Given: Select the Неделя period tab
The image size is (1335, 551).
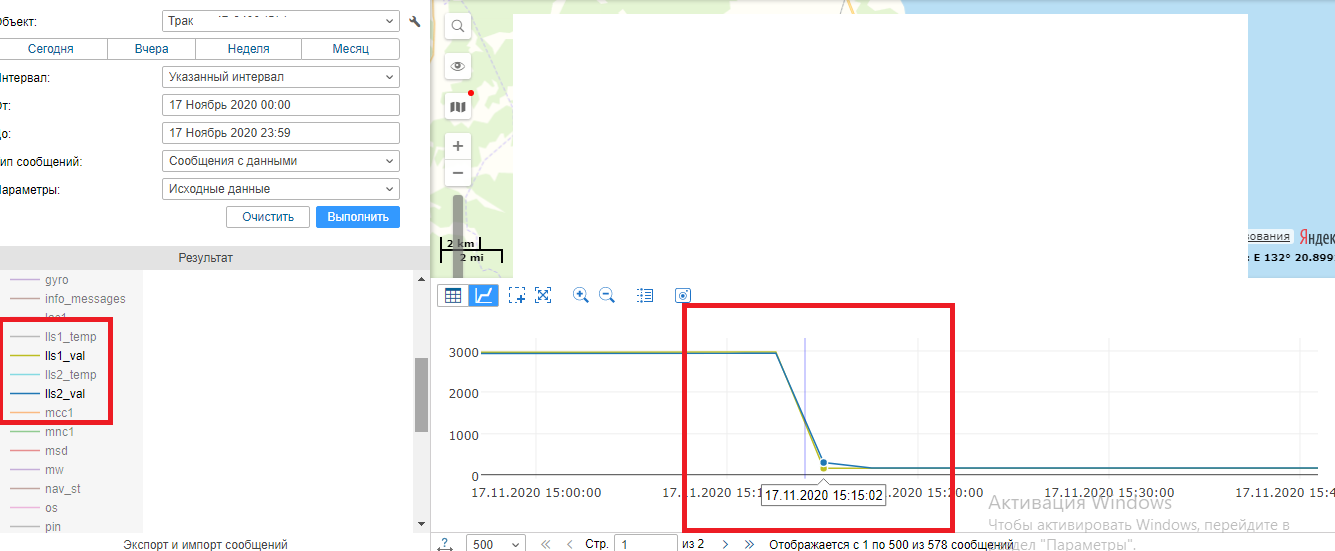Looking at the screenshot, I should point(248,49).
